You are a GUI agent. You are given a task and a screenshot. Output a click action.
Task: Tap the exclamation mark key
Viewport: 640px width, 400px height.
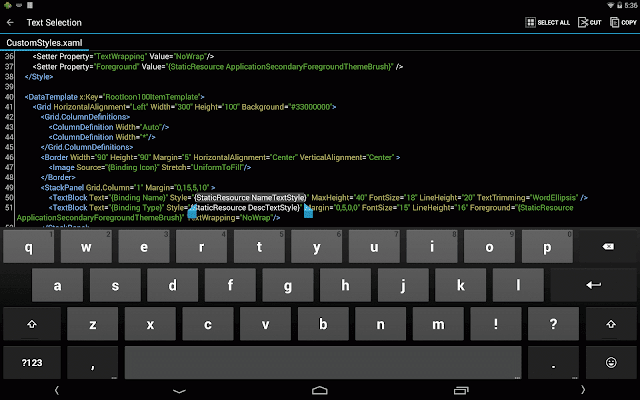point(496,324)
